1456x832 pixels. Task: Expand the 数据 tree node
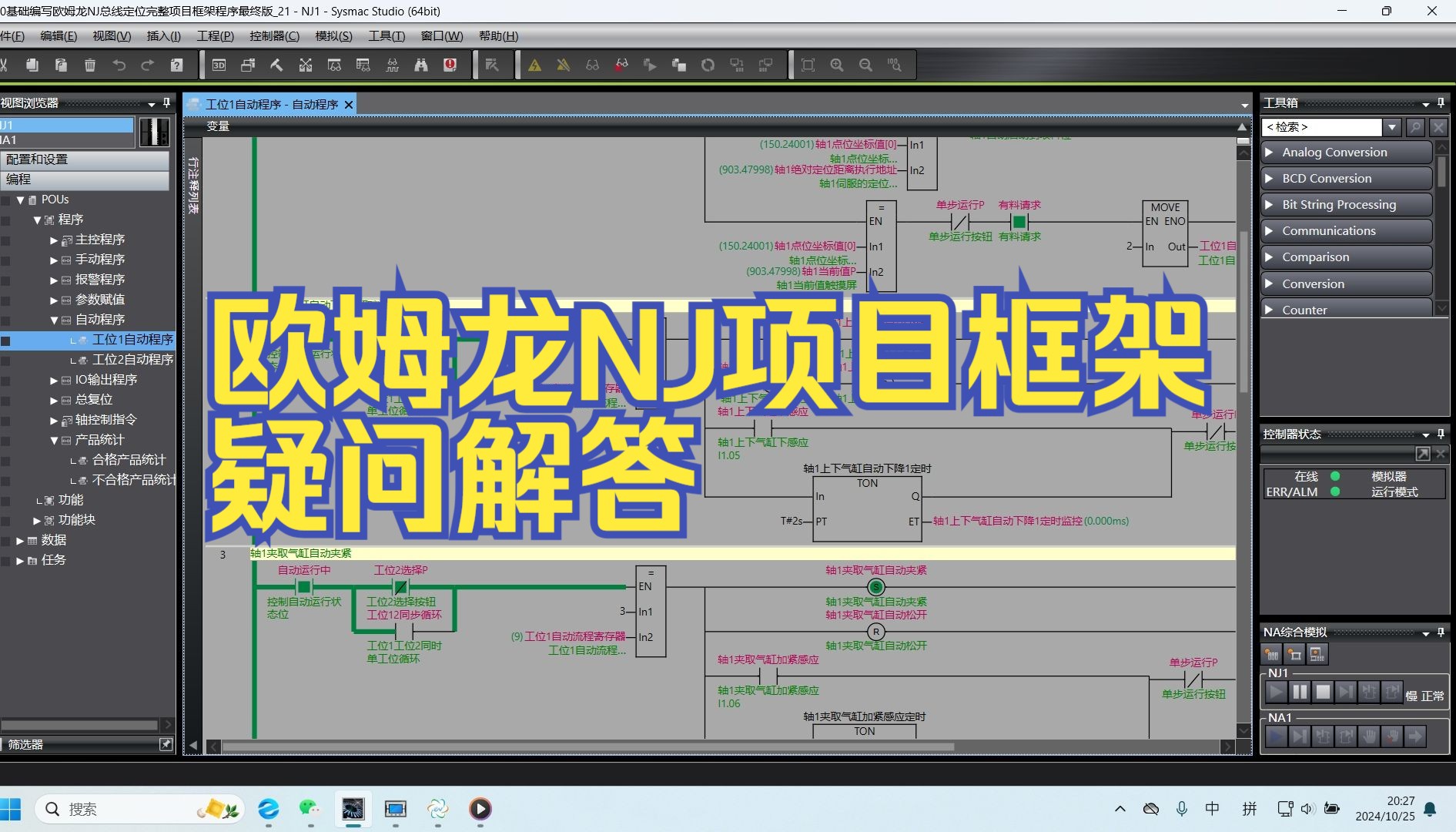pyautogui.click(x=20, y=541)
